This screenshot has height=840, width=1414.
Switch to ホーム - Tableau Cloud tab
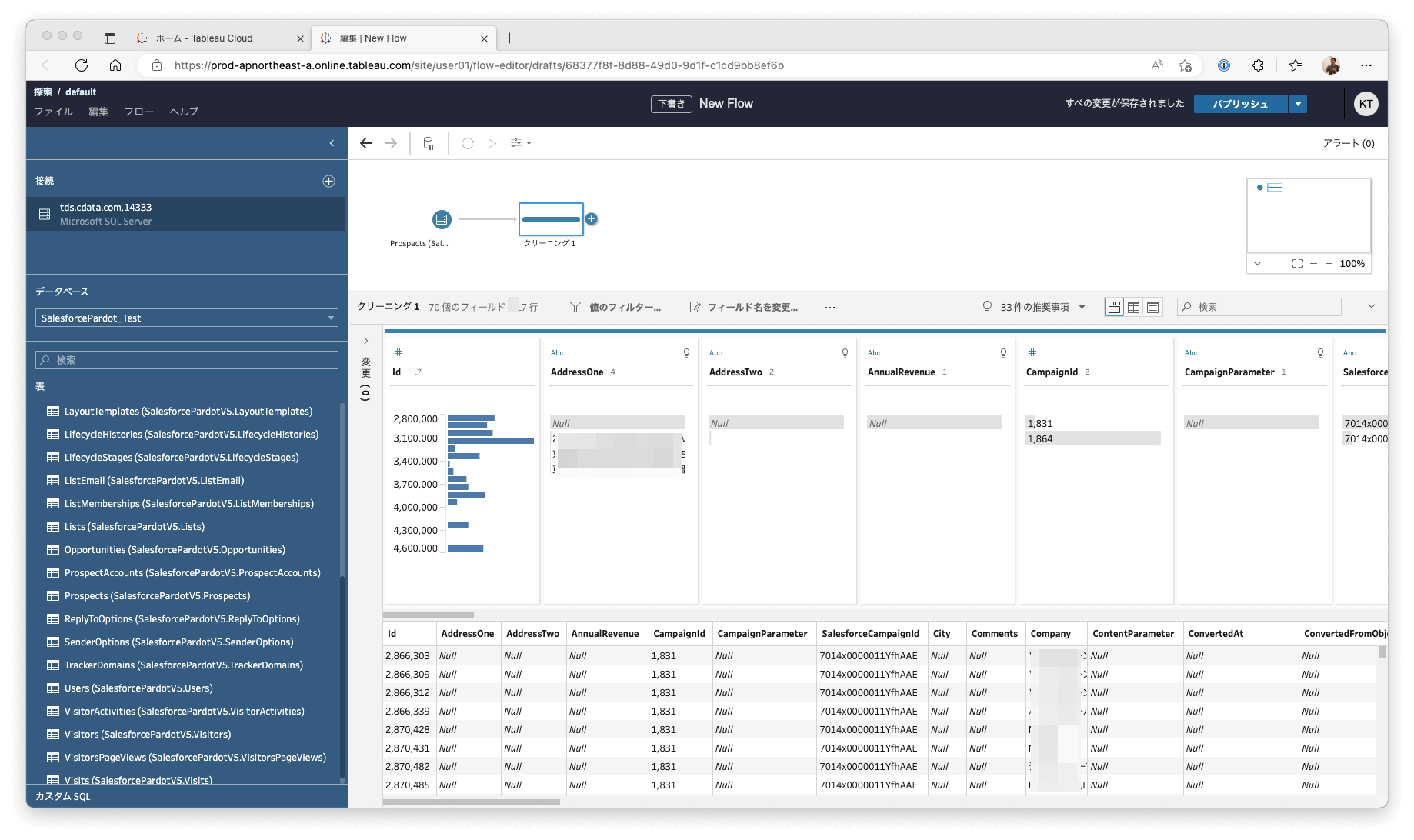[x=219, y=38]
